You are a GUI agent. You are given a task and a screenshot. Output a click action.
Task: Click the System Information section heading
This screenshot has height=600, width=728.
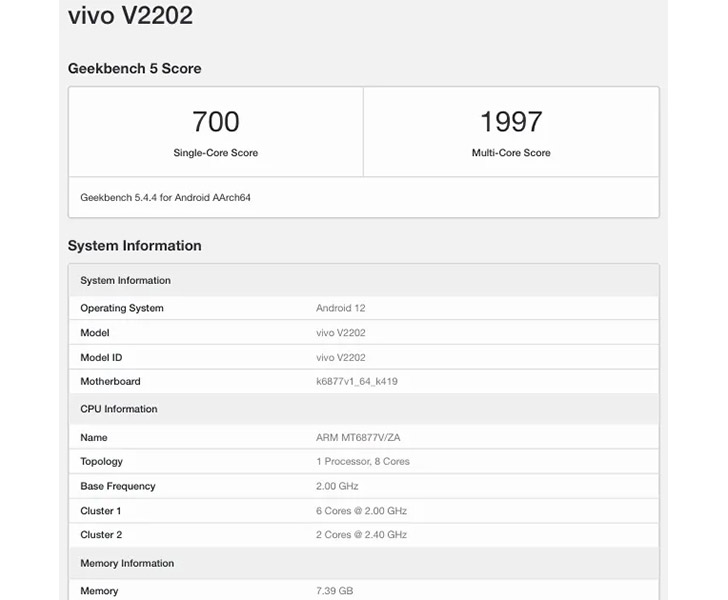tap(135, 245)
